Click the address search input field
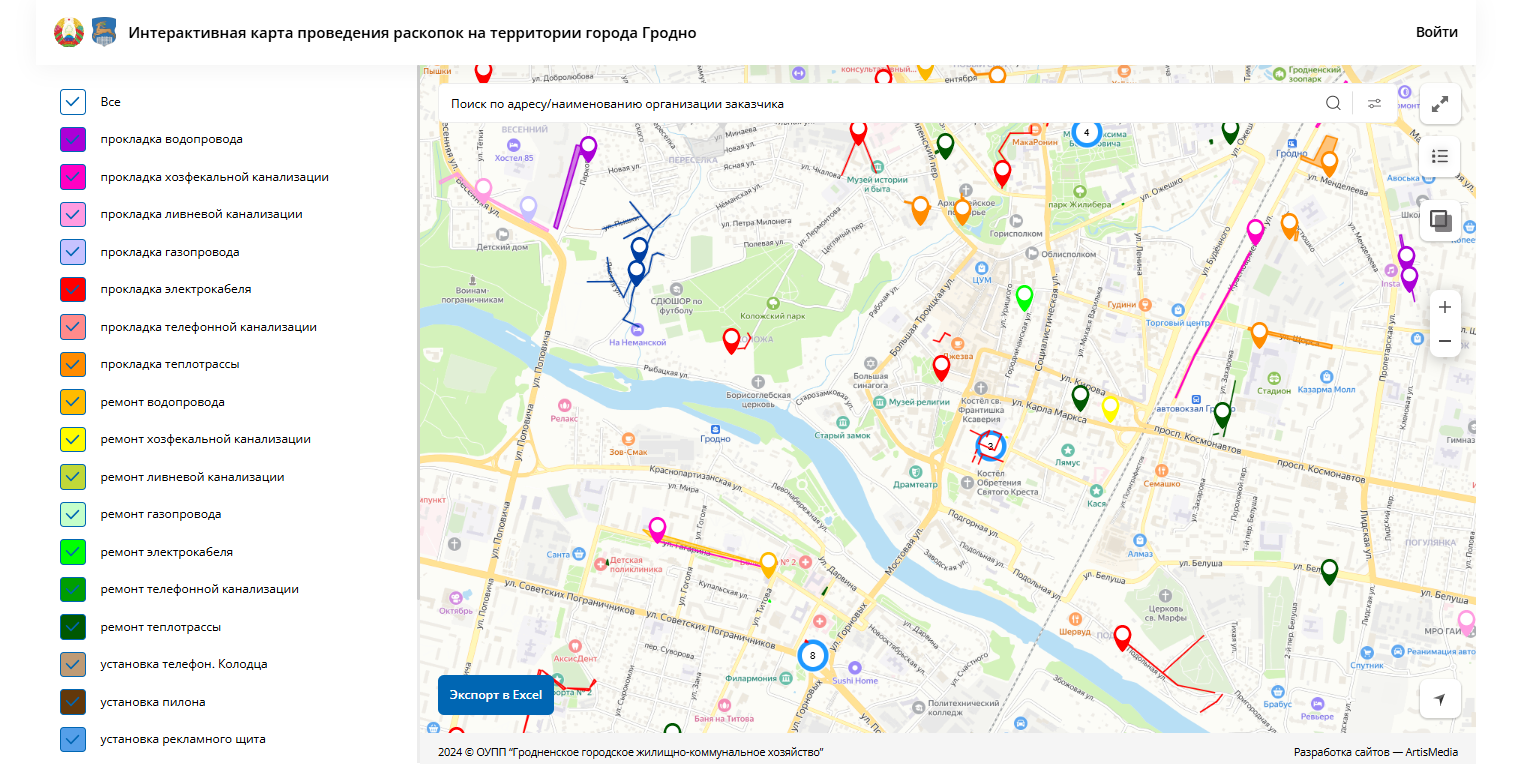The image size is (1532, 764). 880,102
